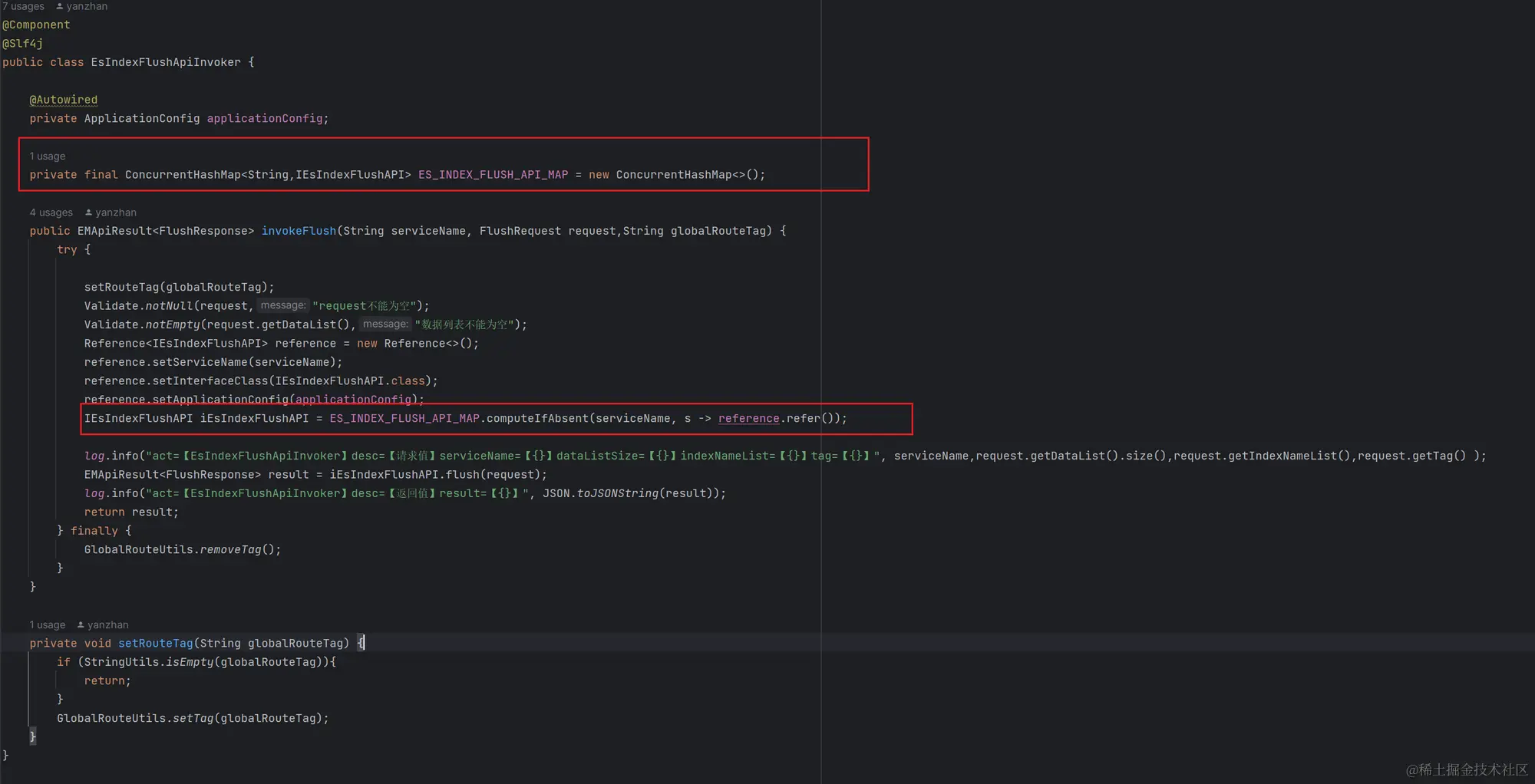Click the toJSONString method call

[618, 493]
